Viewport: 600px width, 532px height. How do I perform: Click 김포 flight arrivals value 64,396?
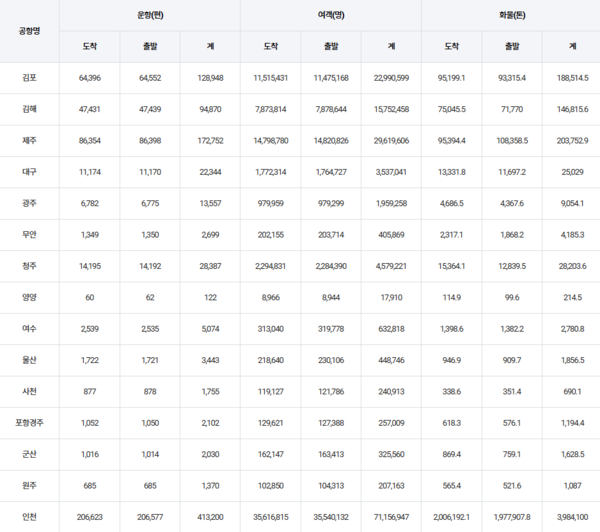90,78
